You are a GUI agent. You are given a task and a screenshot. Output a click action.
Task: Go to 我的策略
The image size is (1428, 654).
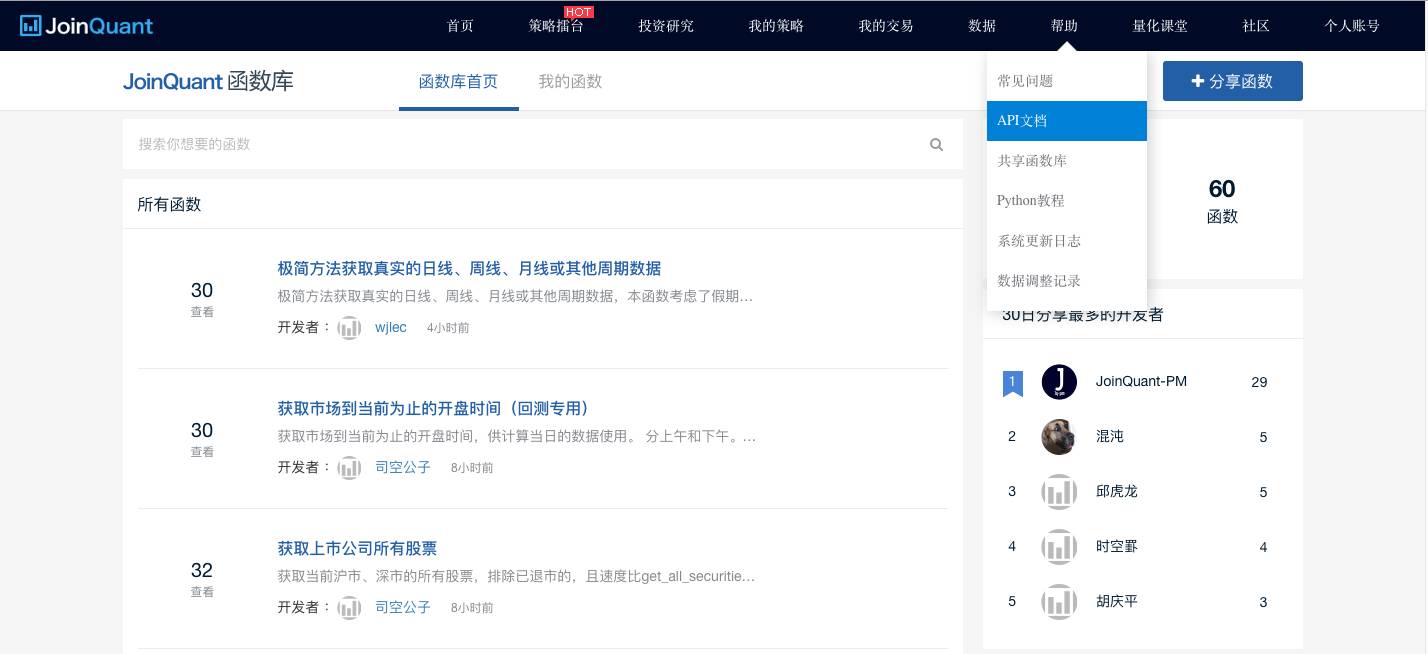(776, 26)
